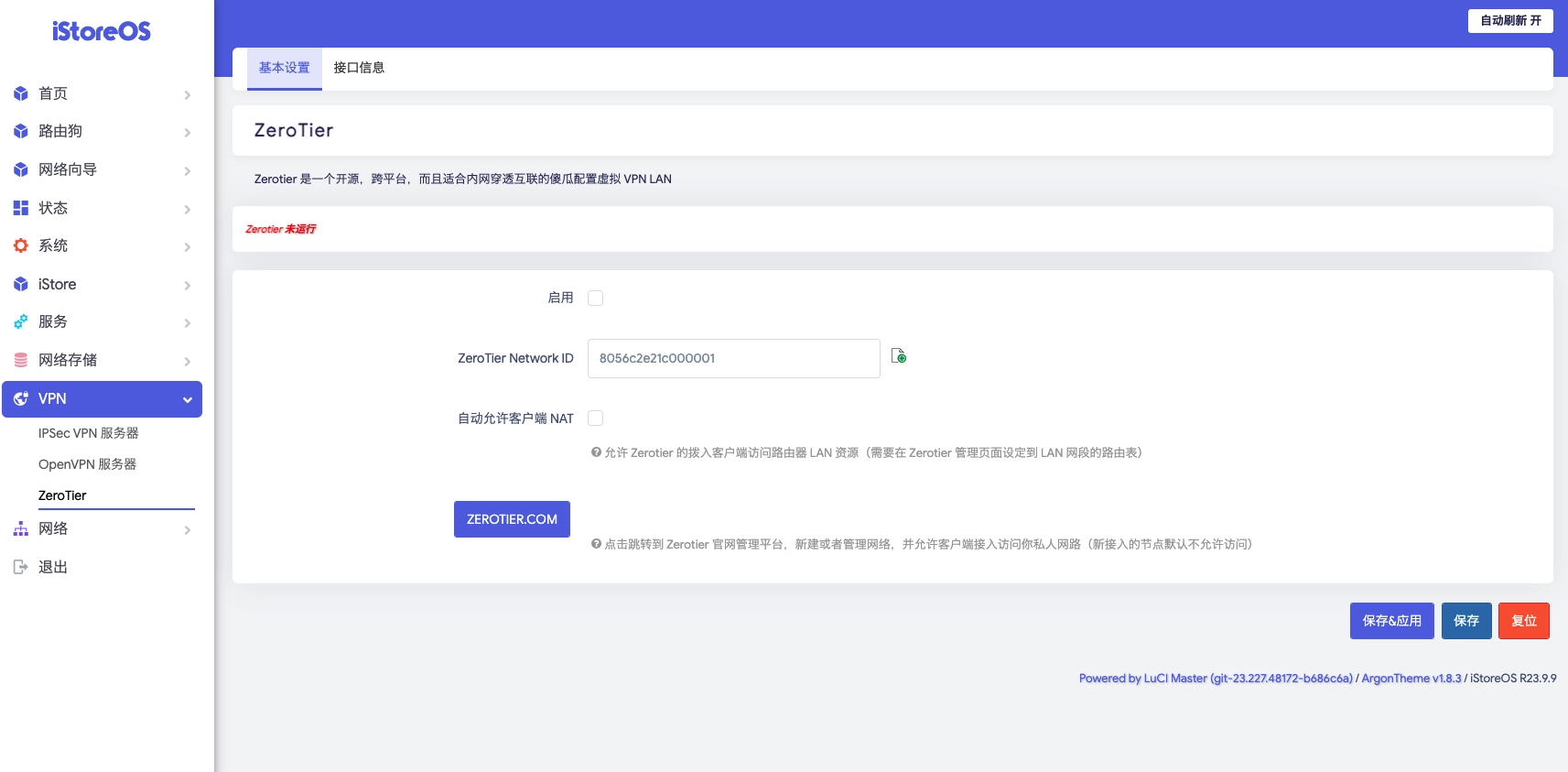Click the 网络 topology icon
The height and width of the screenshot is (772, 1568).
(21, 528)
